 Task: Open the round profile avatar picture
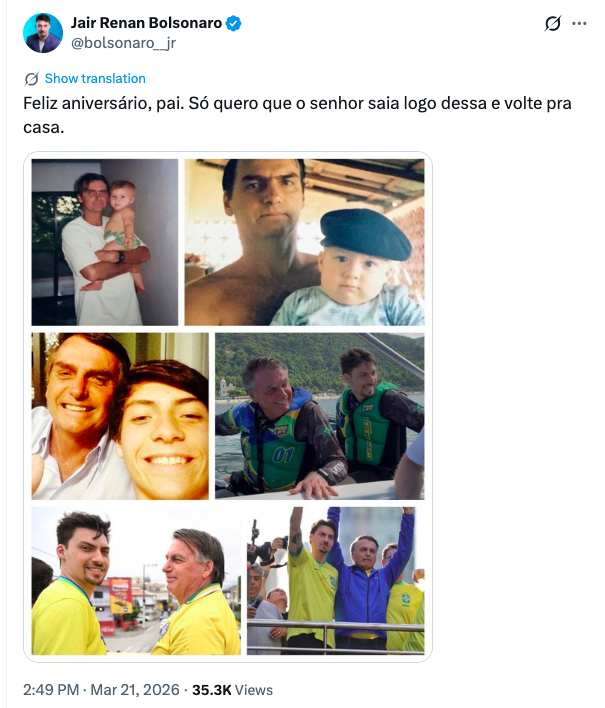[43, 33]
